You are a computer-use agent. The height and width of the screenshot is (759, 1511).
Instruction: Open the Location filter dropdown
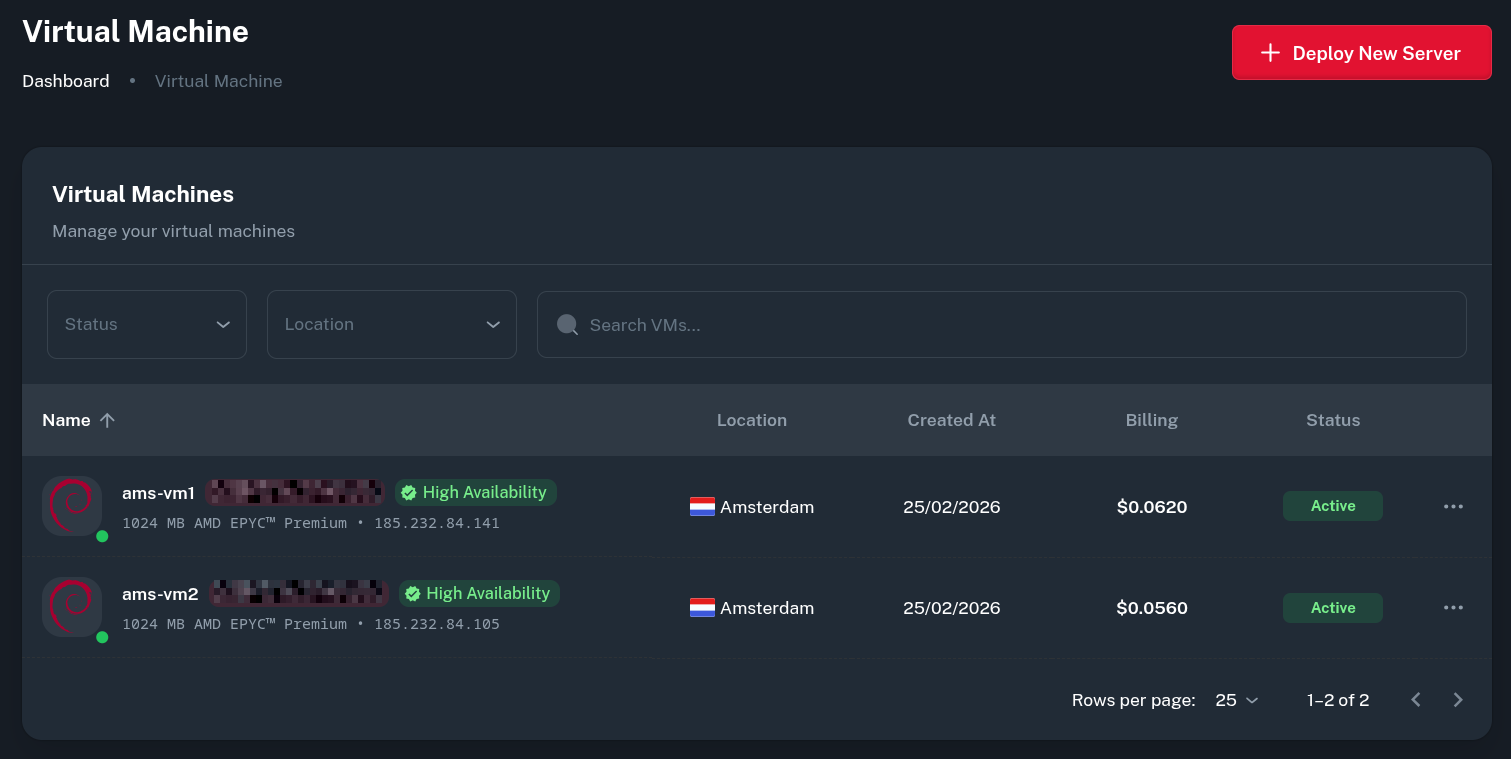click(391, 324)
